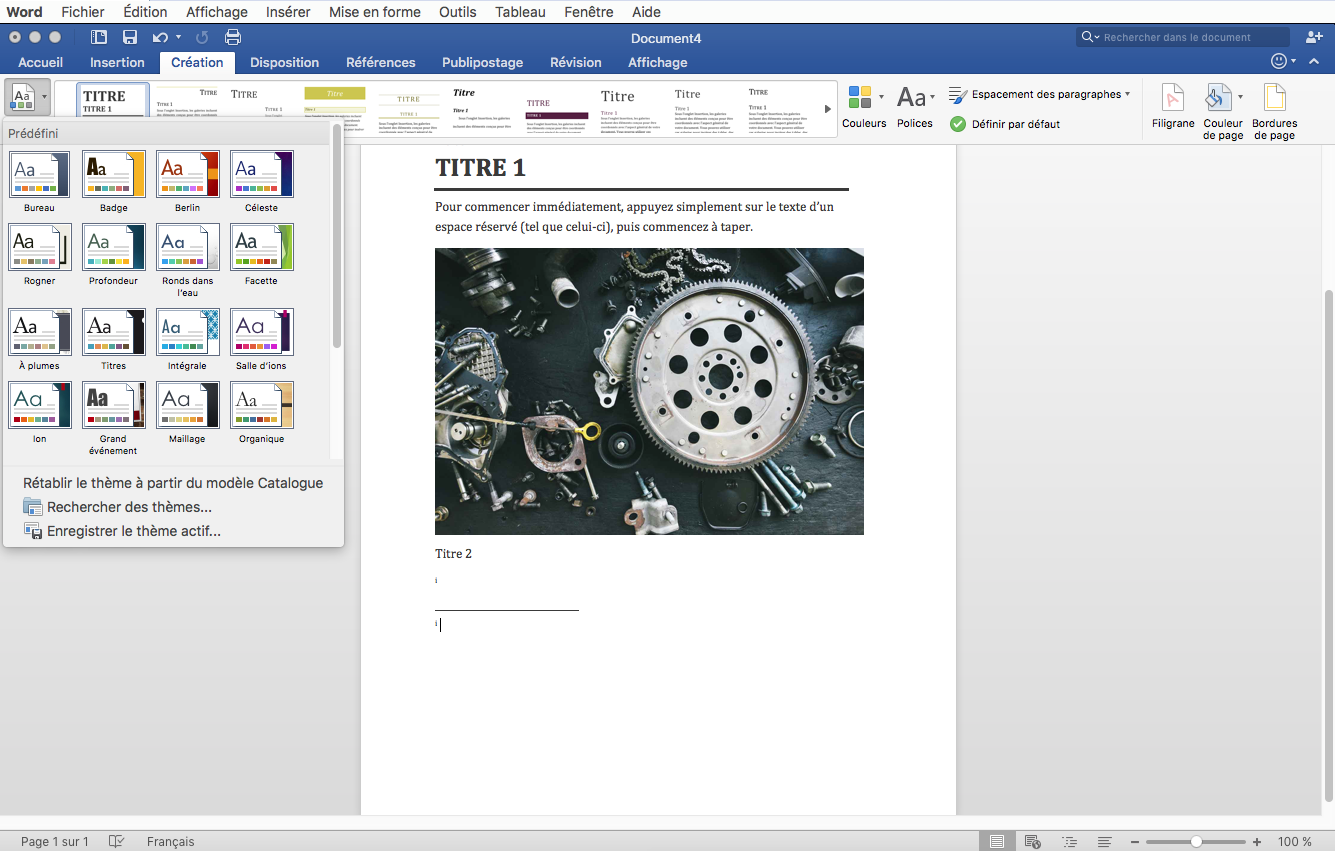Switch to print layout view in status bar
1335x851 pixels.
[996, 841]
